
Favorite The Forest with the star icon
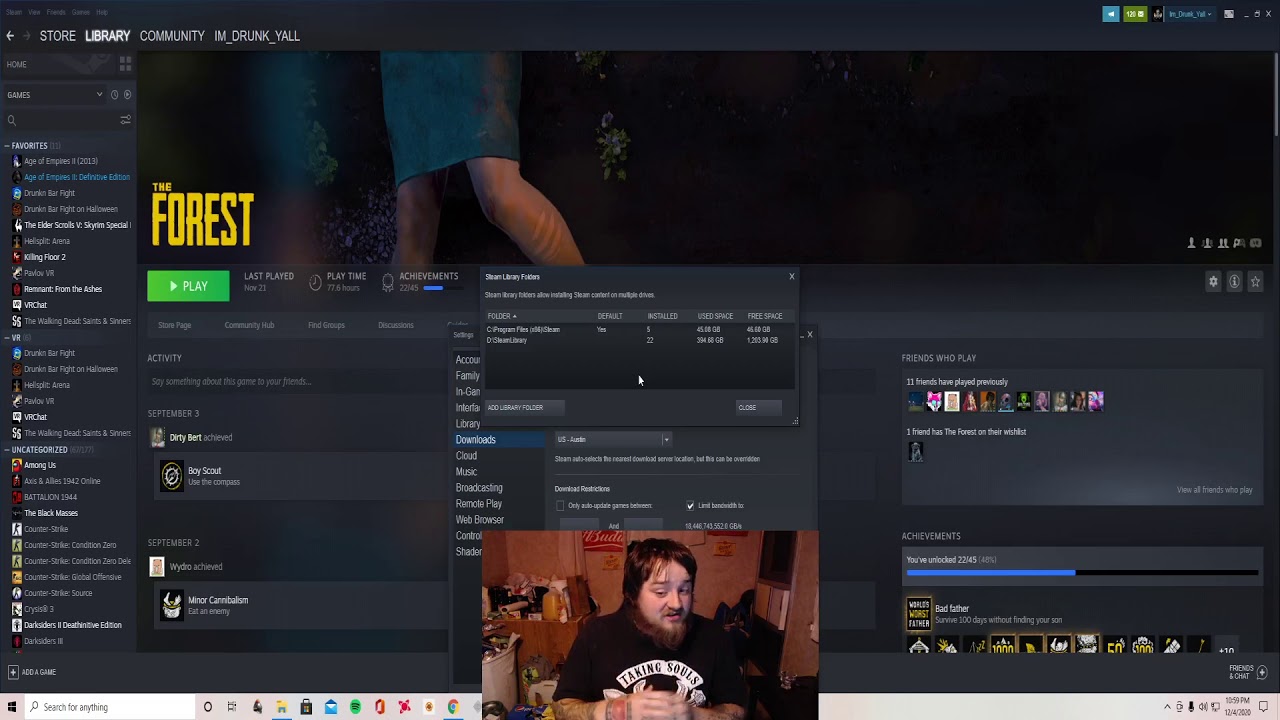[x=1255, y=282]
